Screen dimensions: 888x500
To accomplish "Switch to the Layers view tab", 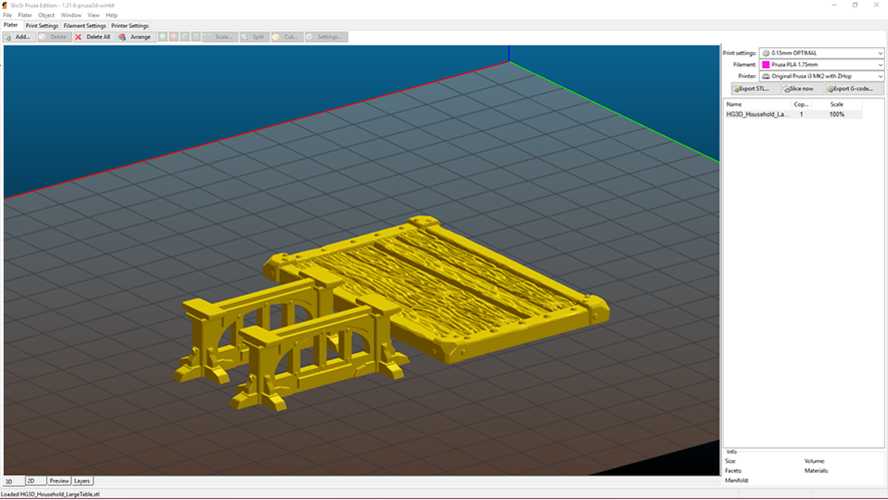I will [82, 481].
